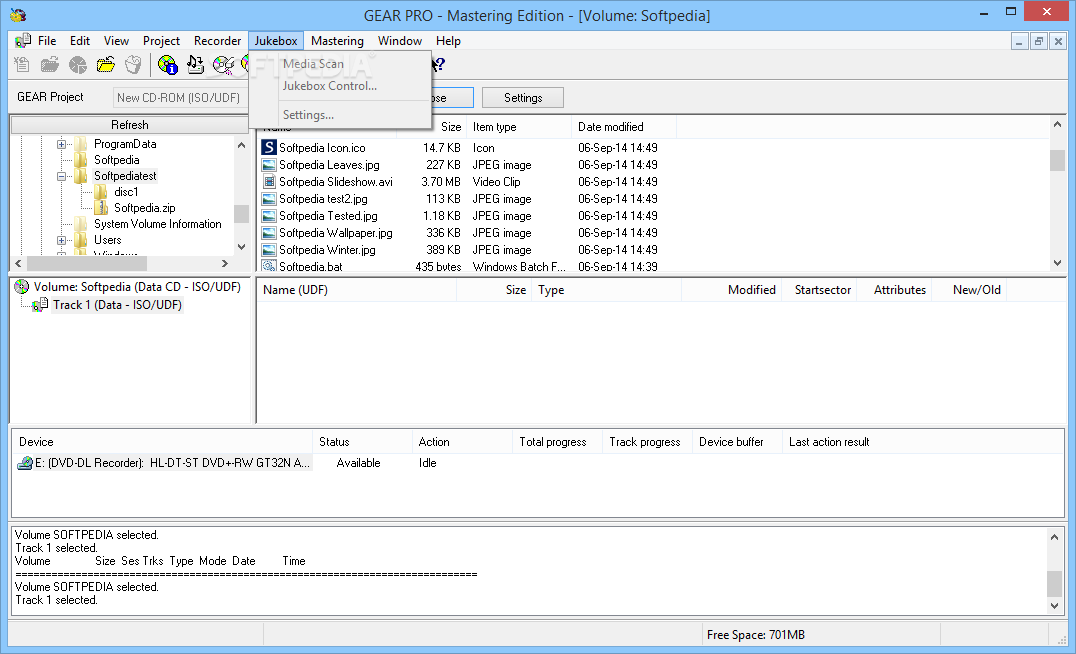Image resolution: width=1076 pixels, height=654 pixels.
Task: Select System Volume Information folder
Action: tap(157, 224)
